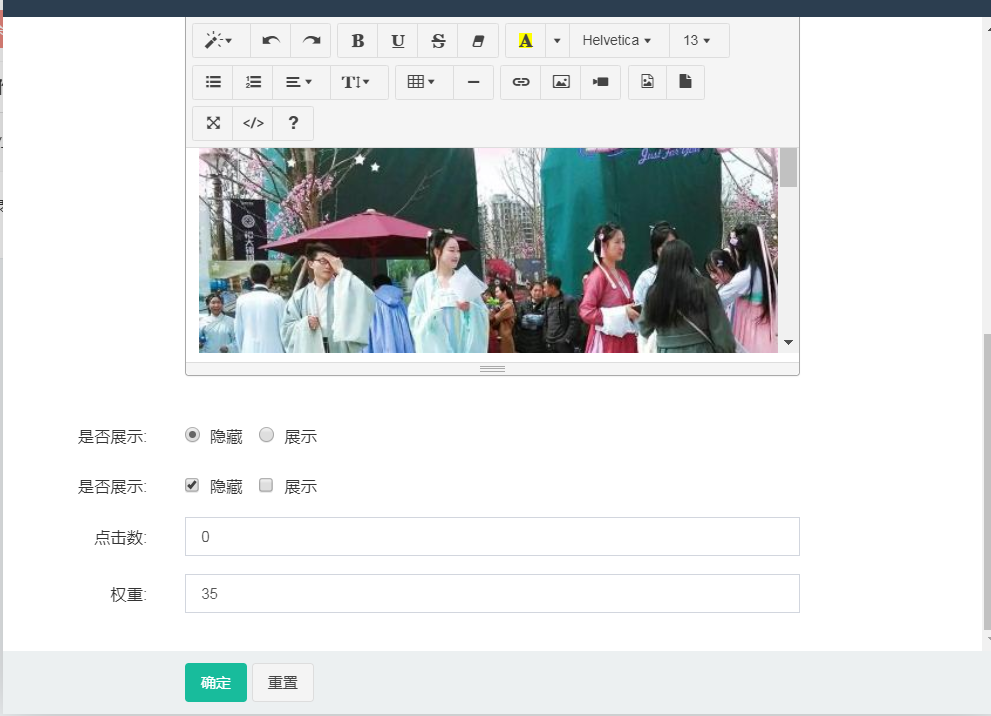Click the 重置 reset button
991x716 pixels.
tap(282, 682)
